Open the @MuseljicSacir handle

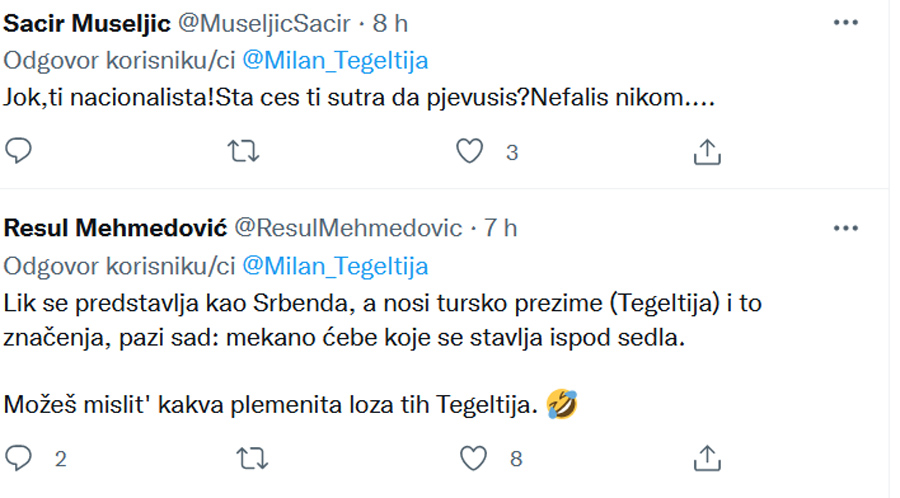pyautogui.click(x=264, y=24)
